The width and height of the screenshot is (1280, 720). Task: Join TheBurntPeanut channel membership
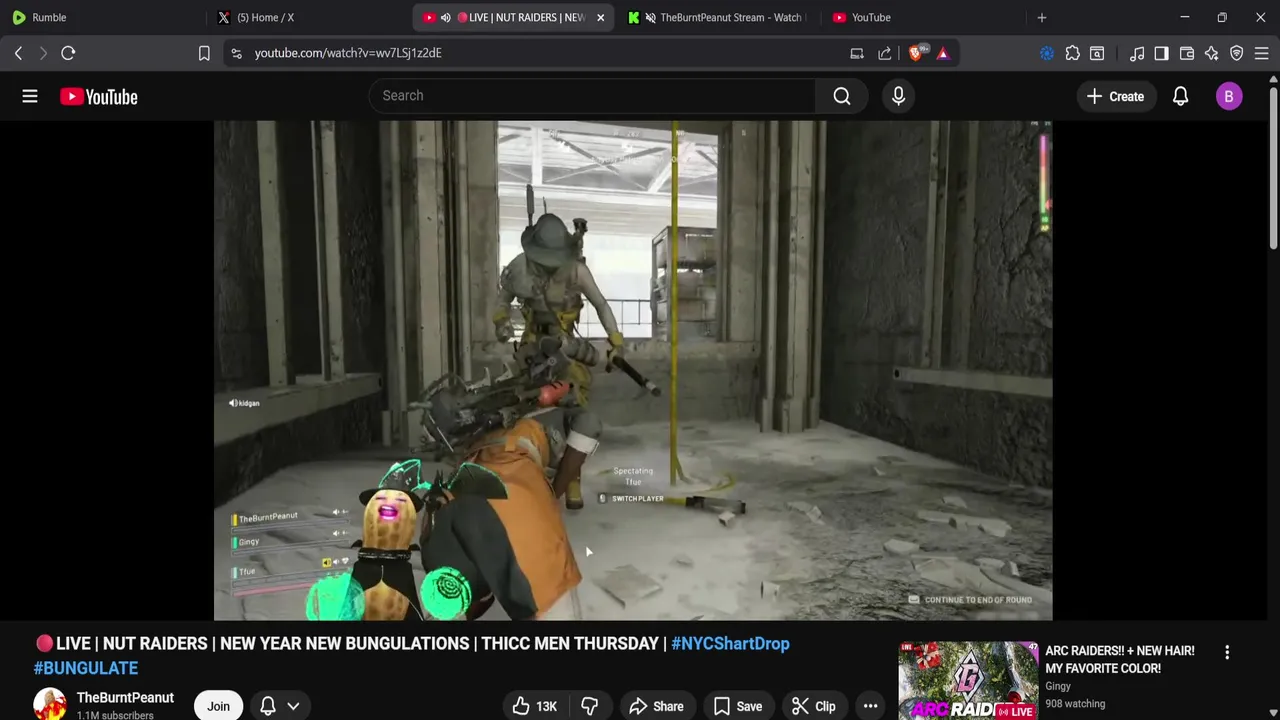tap(218, 706)
